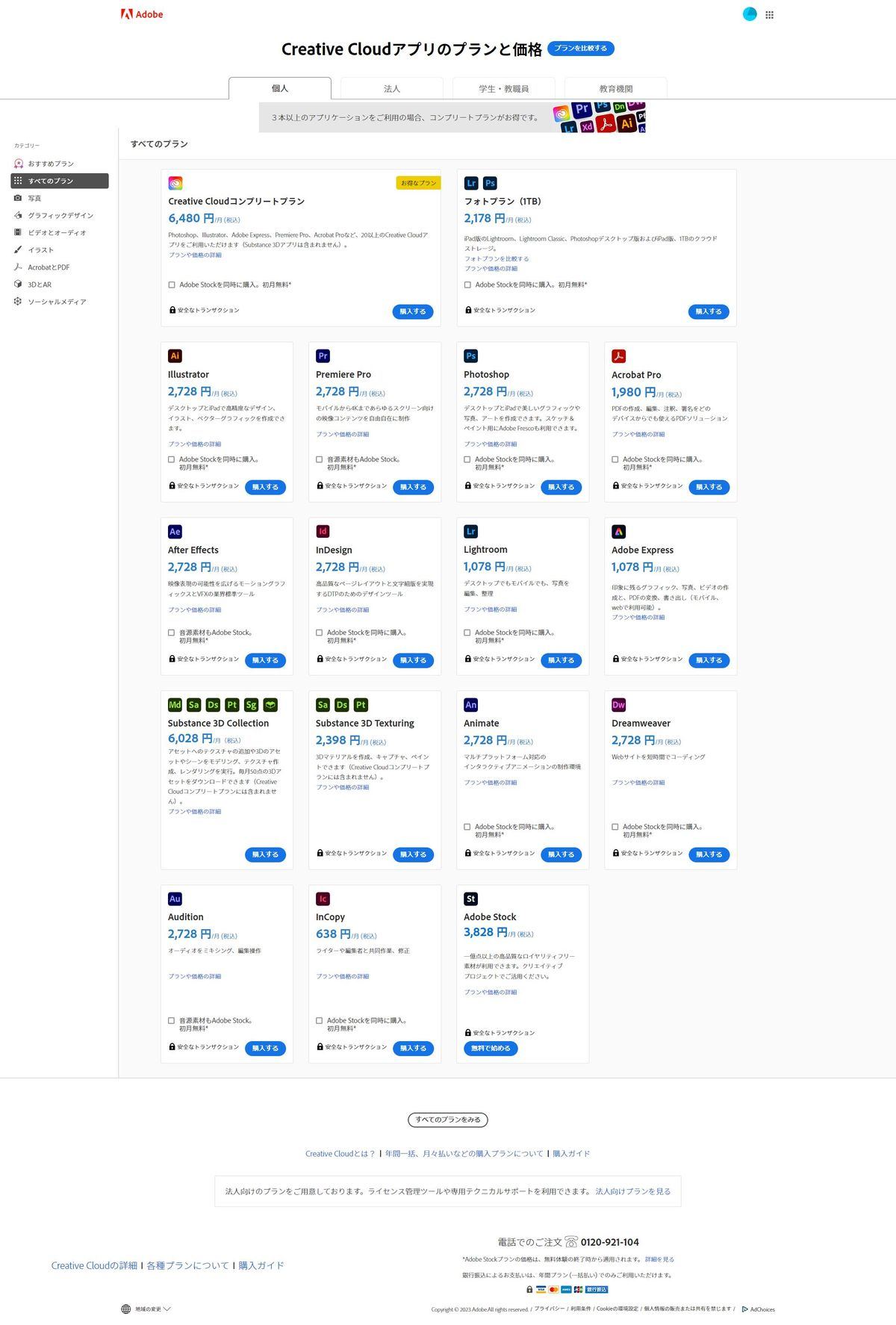Click 購入する on the InCopy card
896x1325 pixels.
413,1048
